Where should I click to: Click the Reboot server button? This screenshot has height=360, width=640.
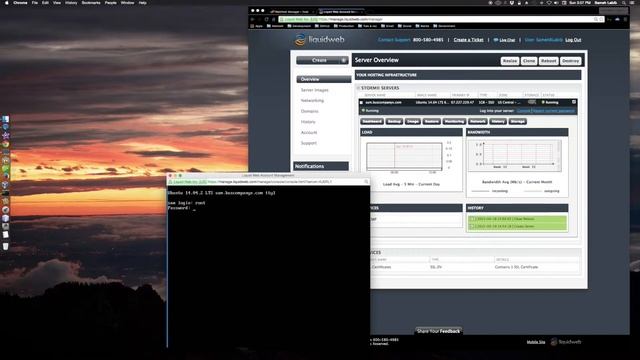pos(548,61)
